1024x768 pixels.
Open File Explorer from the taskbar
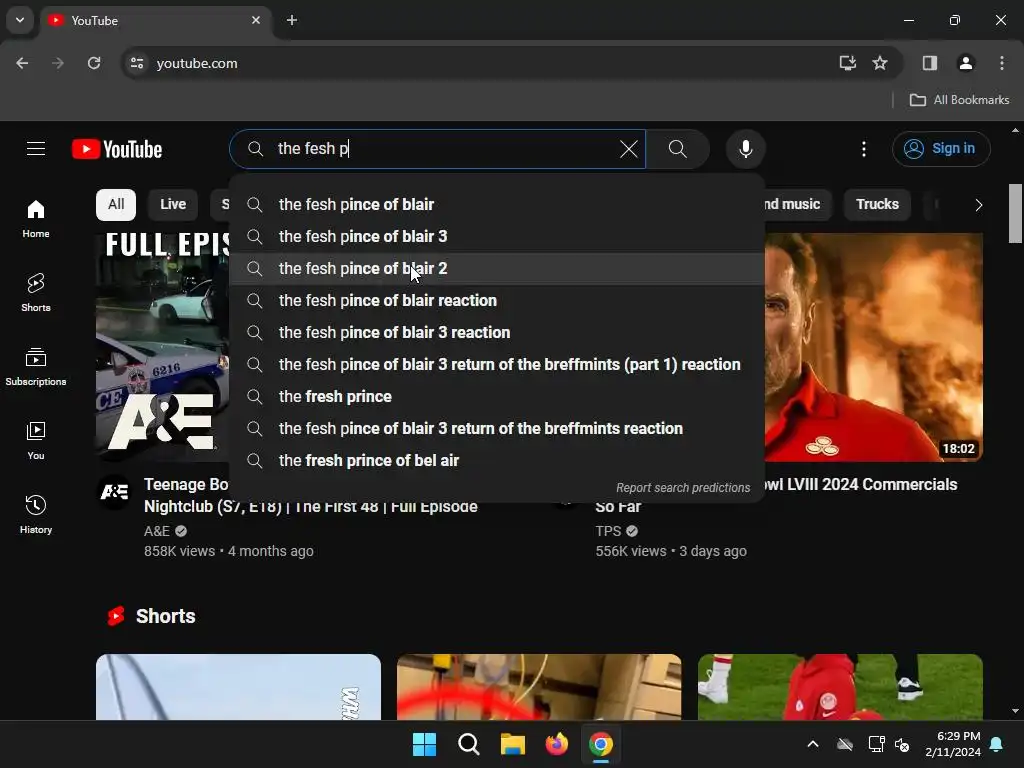click(x=513, y=744)
